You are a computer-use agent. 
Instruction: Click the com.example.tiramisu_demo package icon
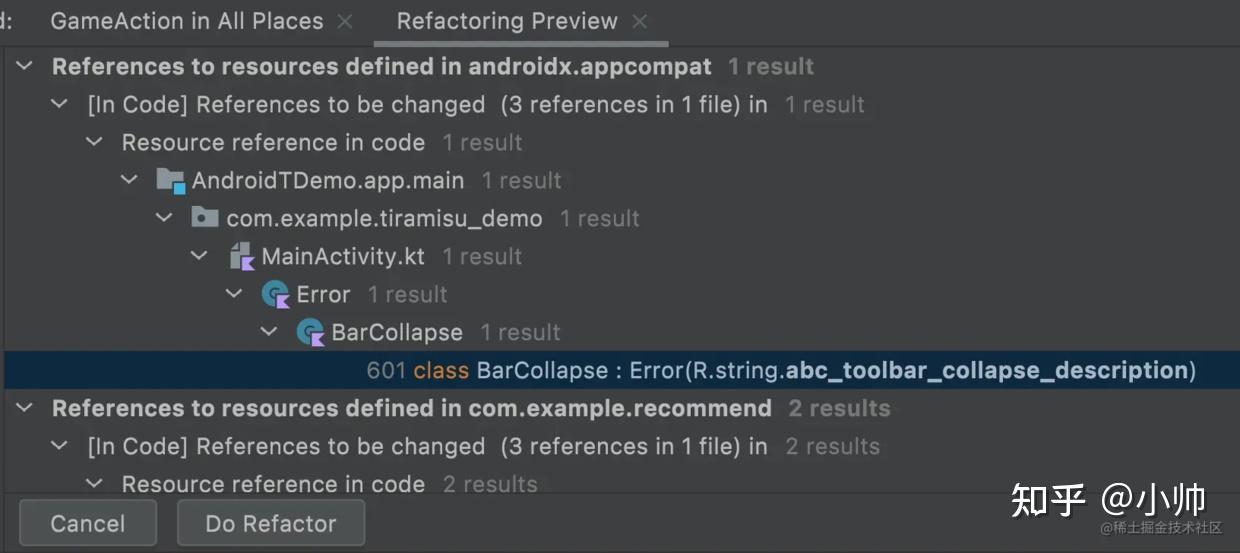(205, 218)
